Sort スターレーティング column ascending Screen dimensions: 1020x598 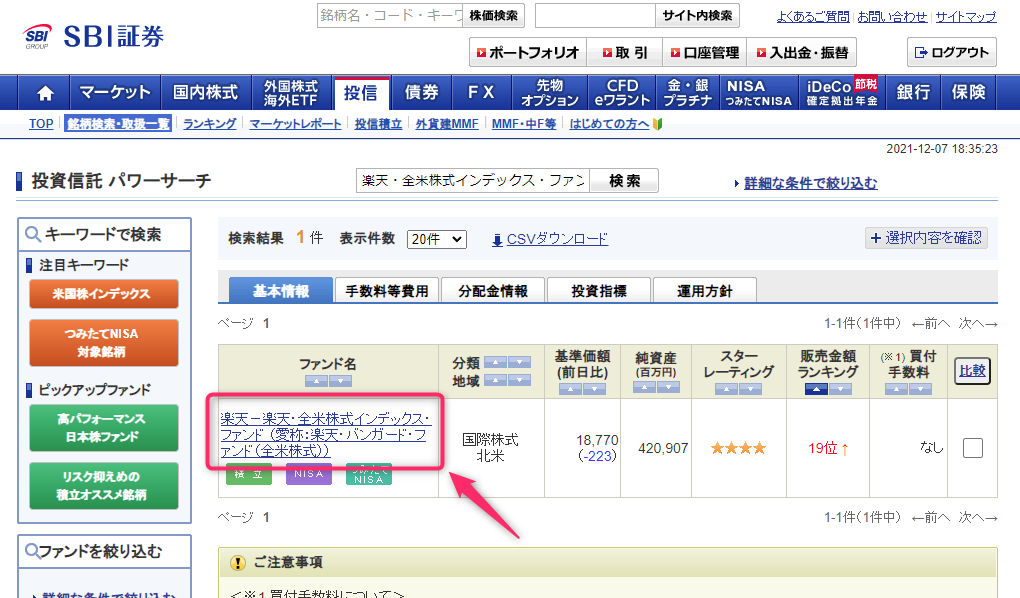click(x=726, y=389)
